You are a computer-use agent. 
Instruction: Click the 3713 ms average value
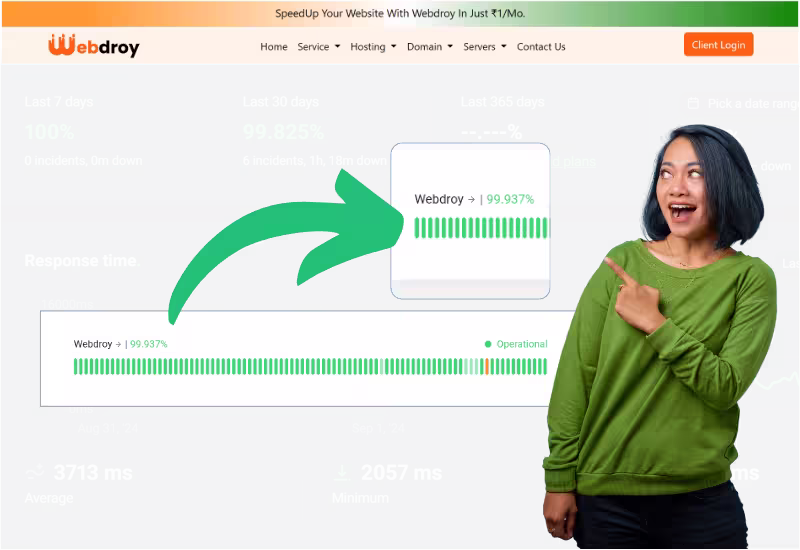tap(93, 472)
